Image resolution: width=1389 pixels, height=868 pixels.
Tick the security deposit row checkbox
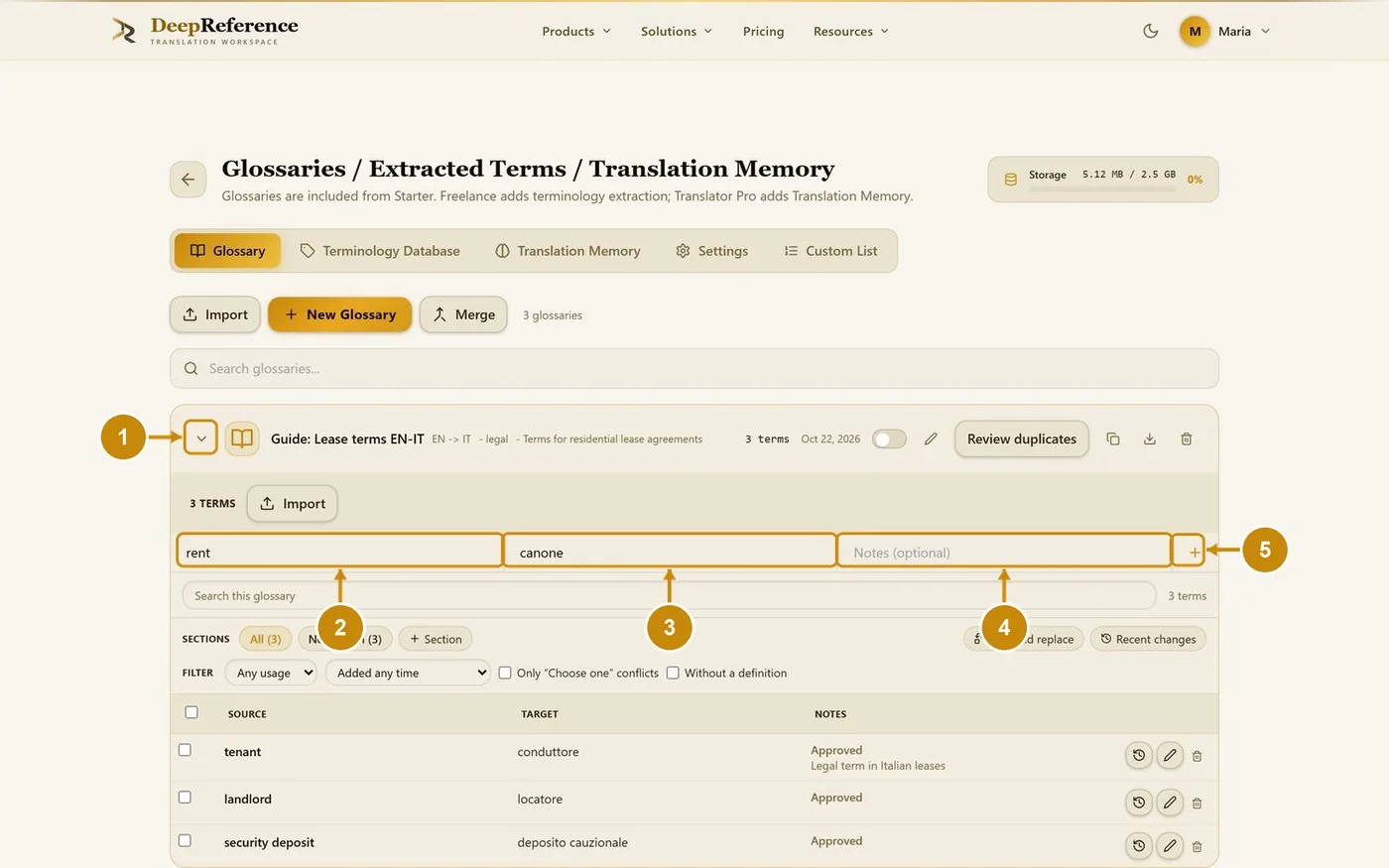(185, 840)
